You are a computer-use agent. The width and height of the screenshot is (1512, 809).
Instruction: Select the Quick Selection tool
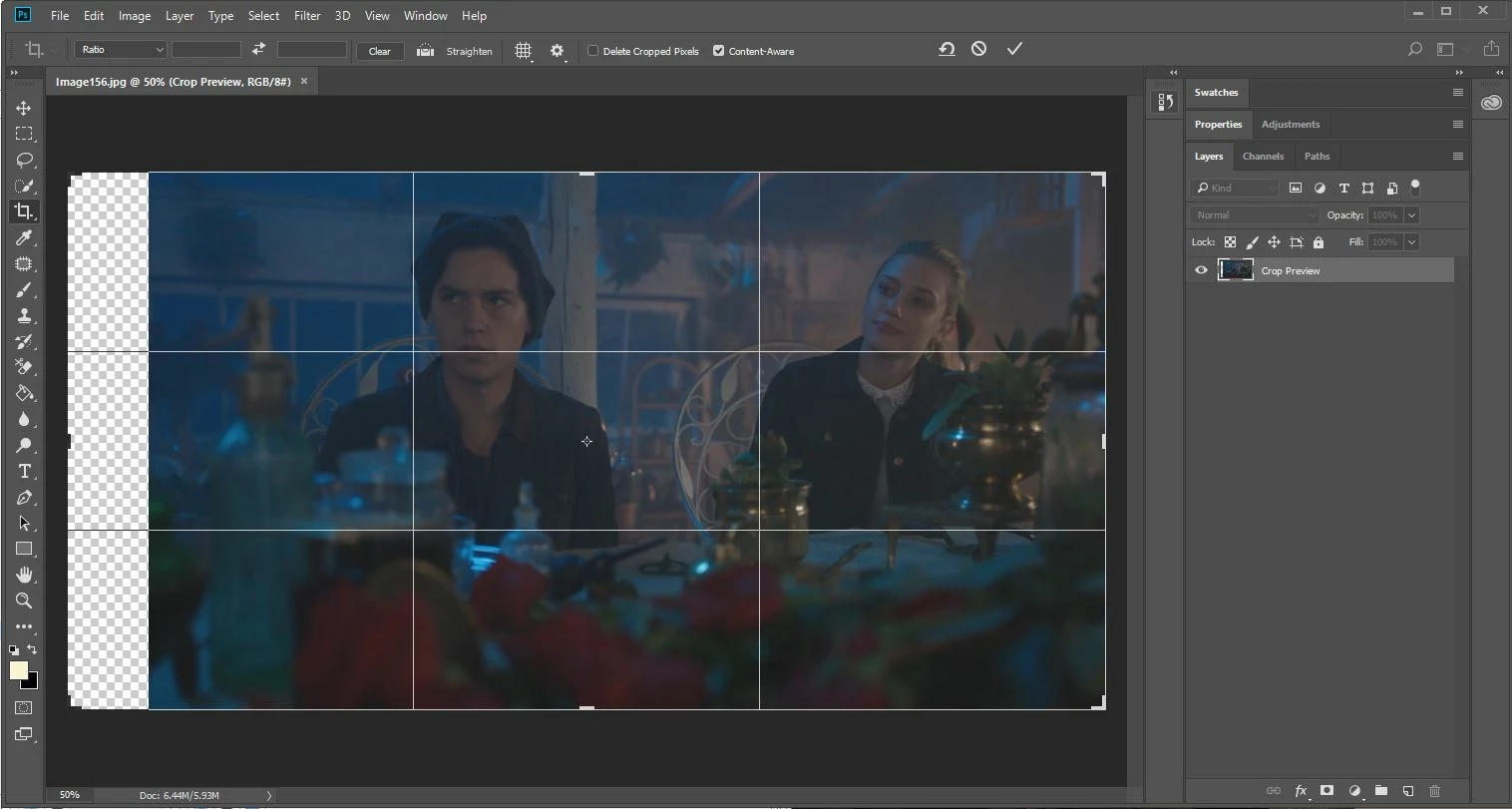[x=24, y=186]
